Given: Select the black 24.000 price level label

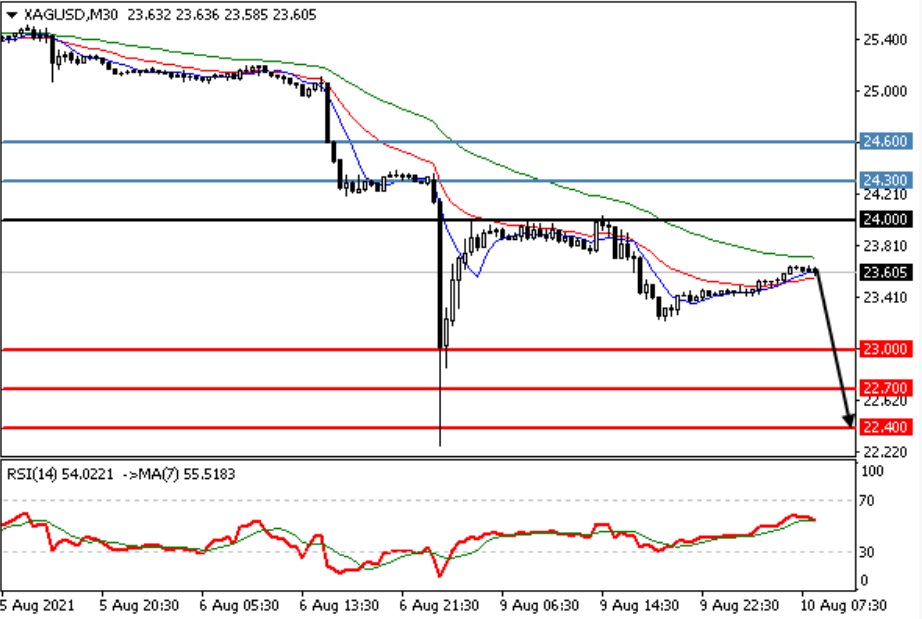Looking at the screenshot, I should 886,219.
